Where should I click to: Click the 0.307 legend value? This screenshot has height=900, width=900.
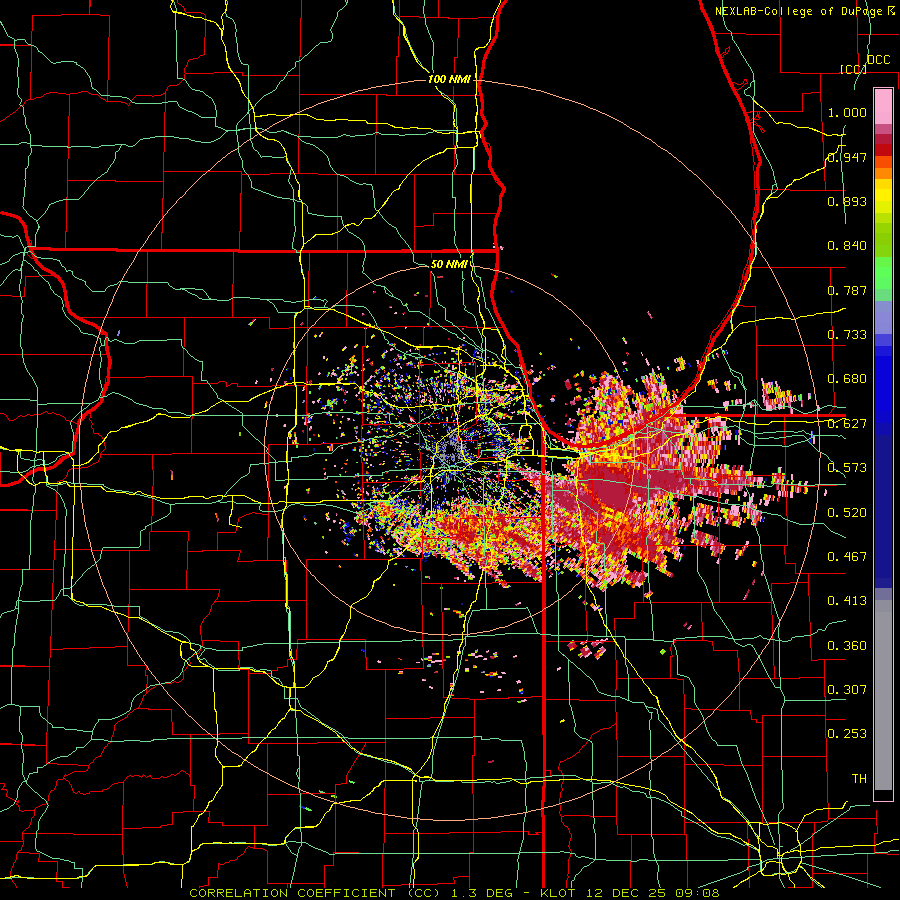(x=847, y=689)
